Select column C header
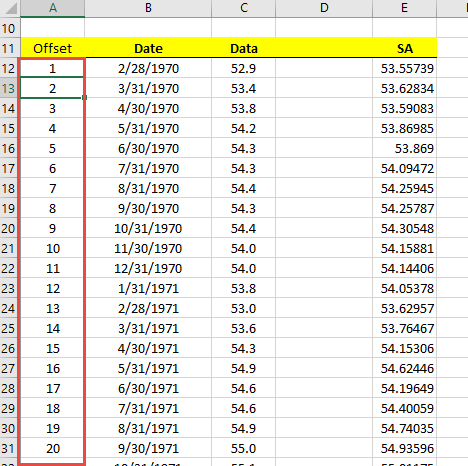 point(243,8)
